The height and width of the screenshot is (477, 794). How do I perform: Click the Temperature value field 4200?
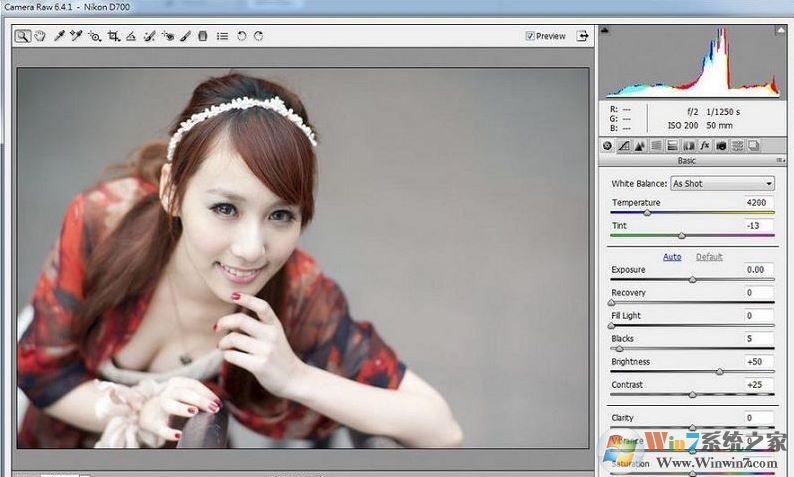(x=759, y=203)
